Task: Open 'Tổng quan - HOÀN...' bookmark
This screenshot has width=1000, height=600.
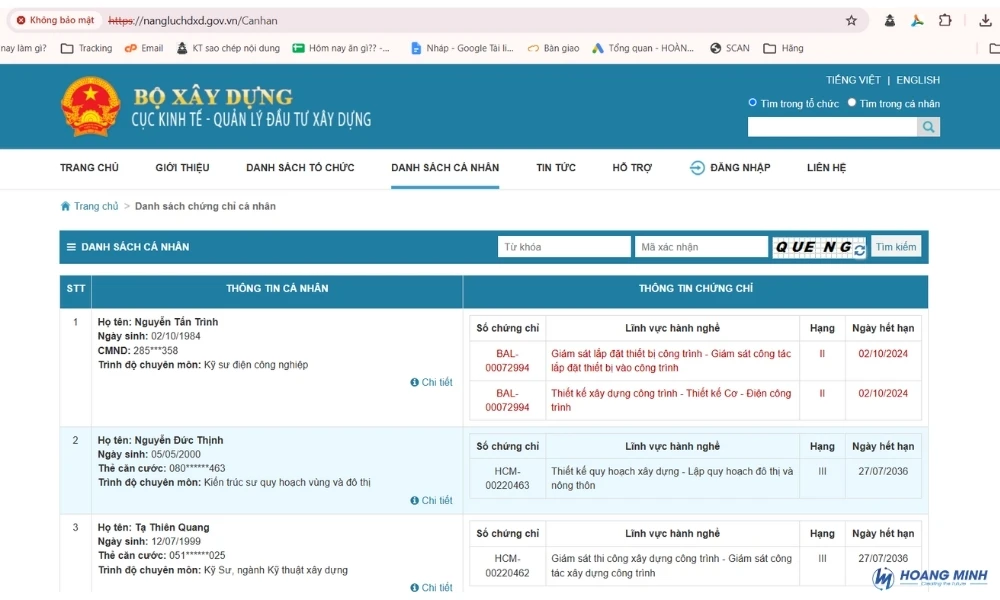Action: click(x=643, y=48)
